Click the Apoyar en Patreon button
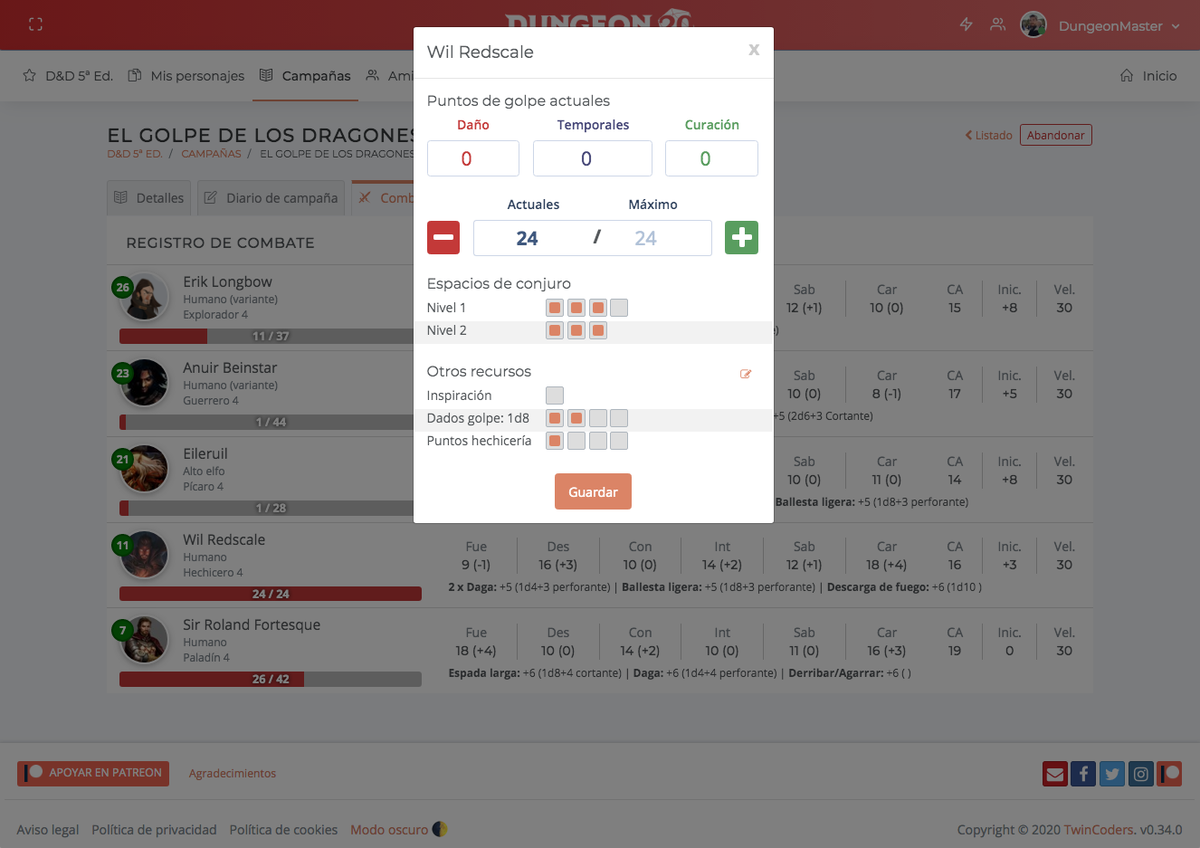 [x=93, y=773]
